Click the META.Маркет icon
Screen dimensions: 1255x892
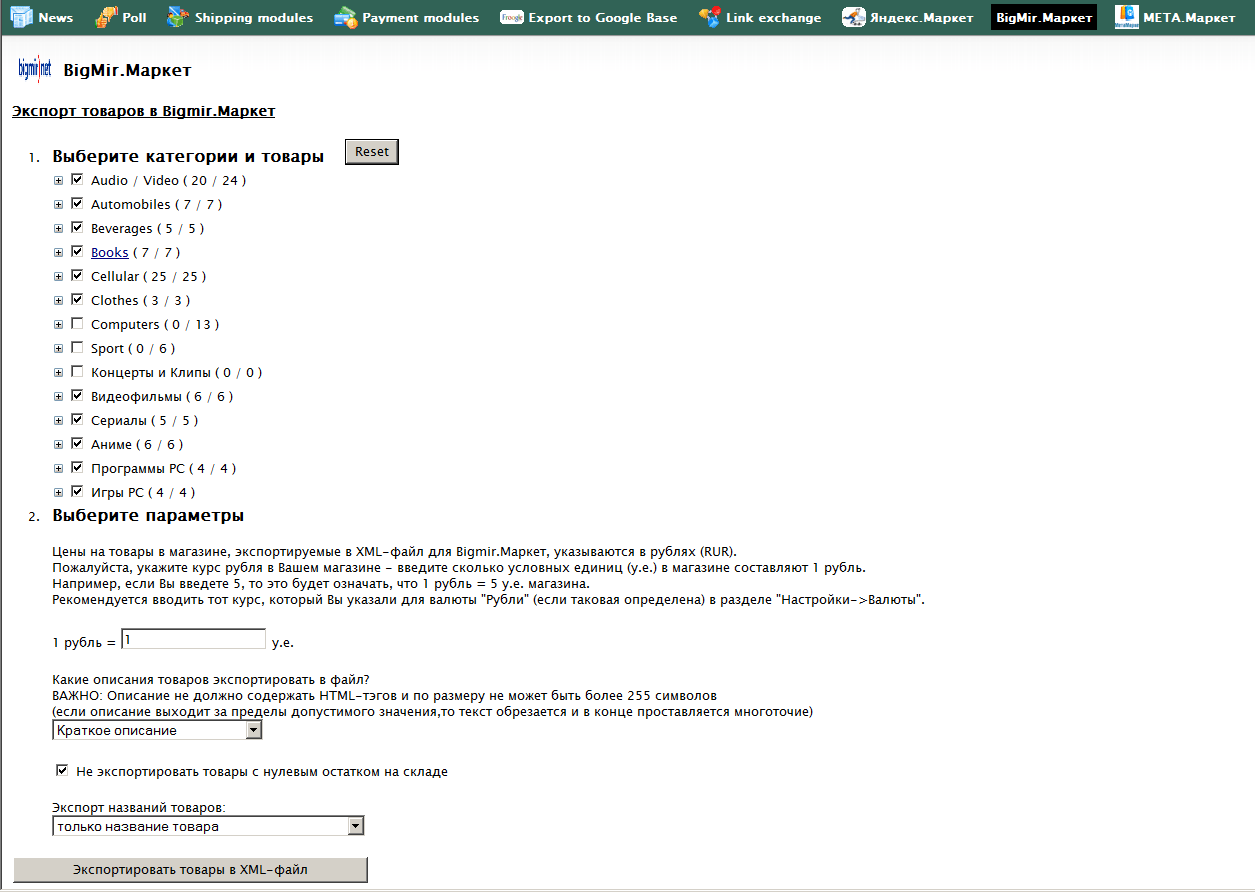coord(1127,17)
